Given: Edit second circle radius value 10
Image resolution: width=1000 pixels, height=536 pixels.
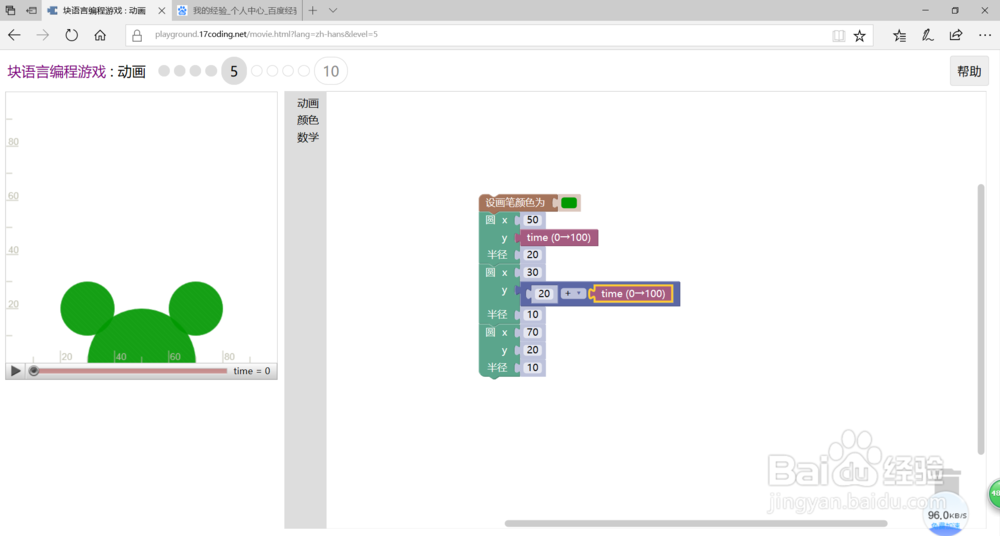Looking at the screenshot, I should [x=533, y=315].
